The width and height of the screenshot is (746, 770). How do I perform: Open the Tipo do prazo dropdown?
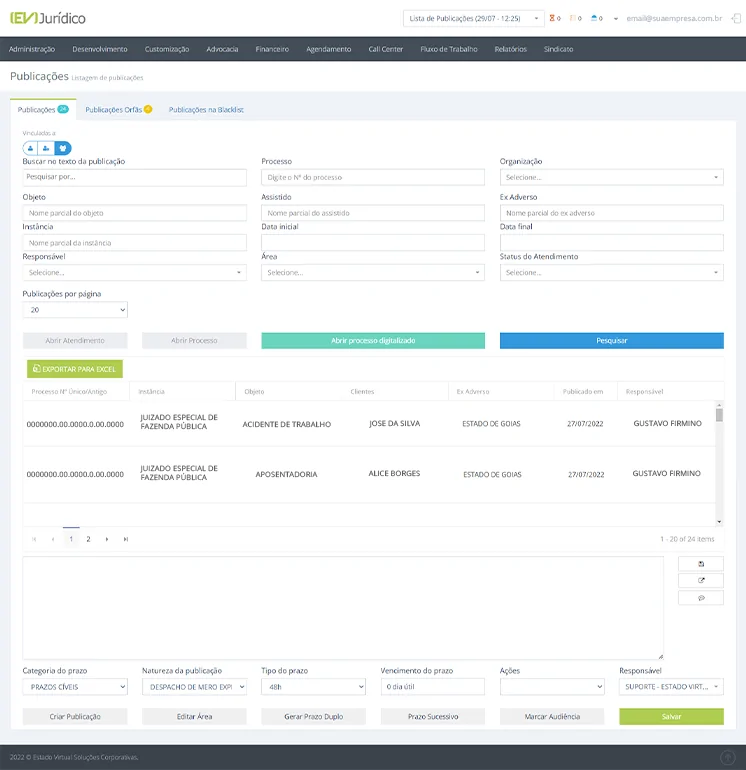tap(313, 687)
